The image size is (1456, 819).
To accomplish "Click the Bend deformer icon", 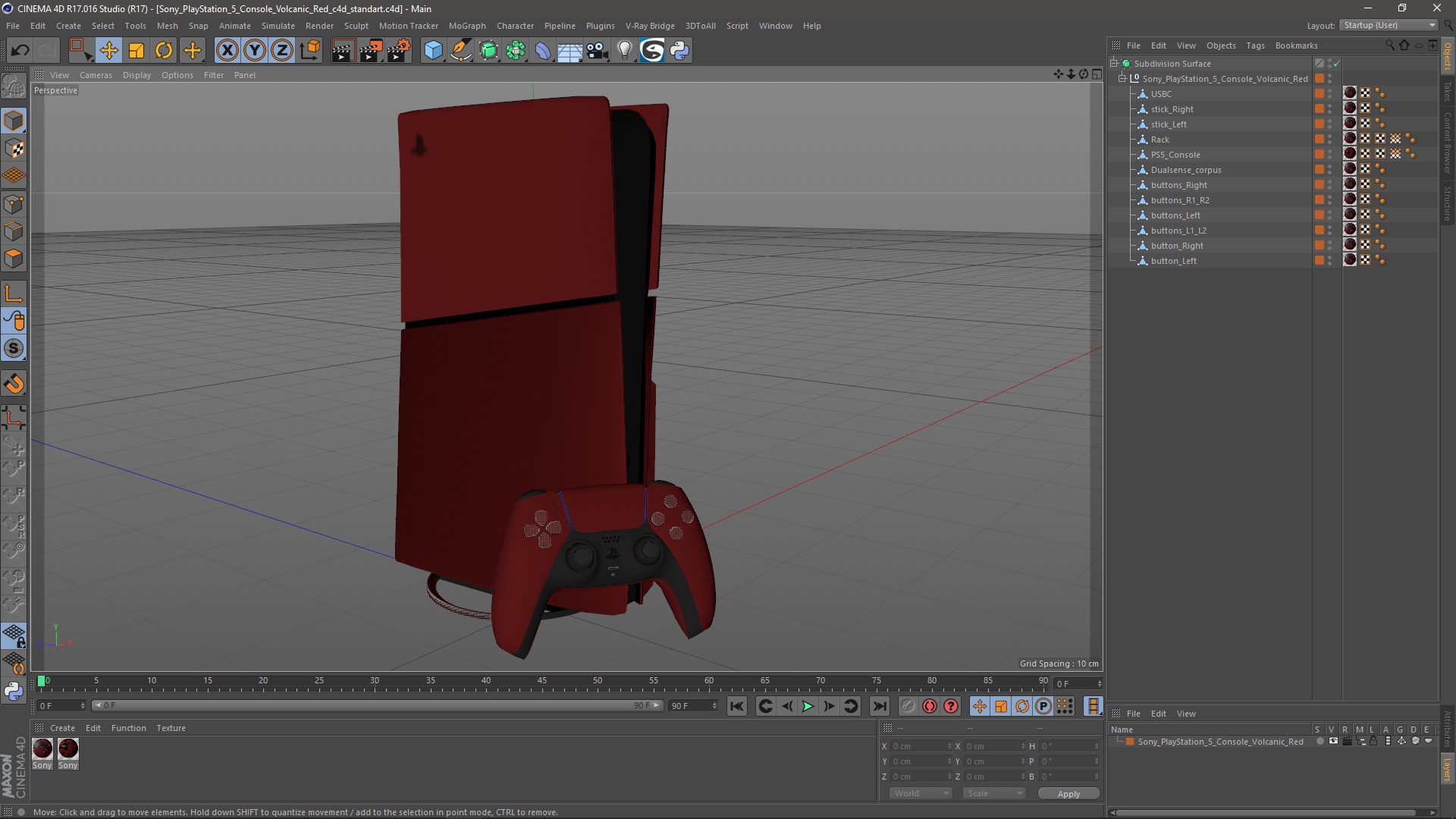I will pyautogui.click(x=543, y=51).
